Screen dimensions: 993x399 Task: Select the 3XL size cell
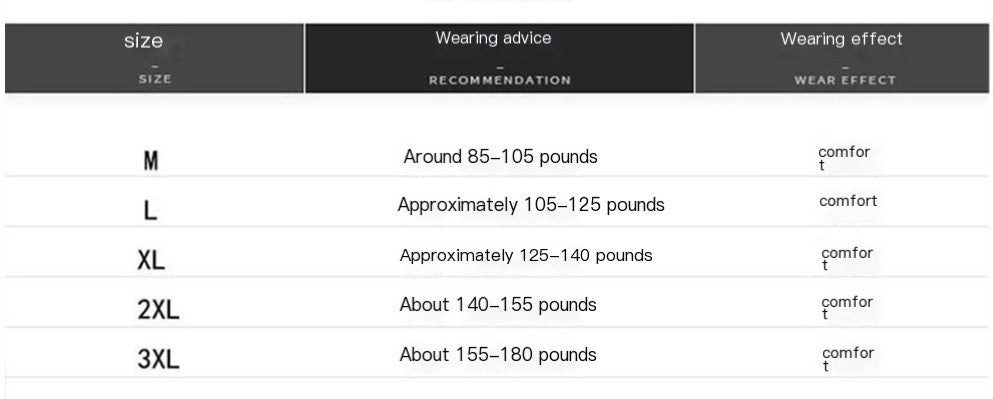pyautogui.click(x=158, y=360)
